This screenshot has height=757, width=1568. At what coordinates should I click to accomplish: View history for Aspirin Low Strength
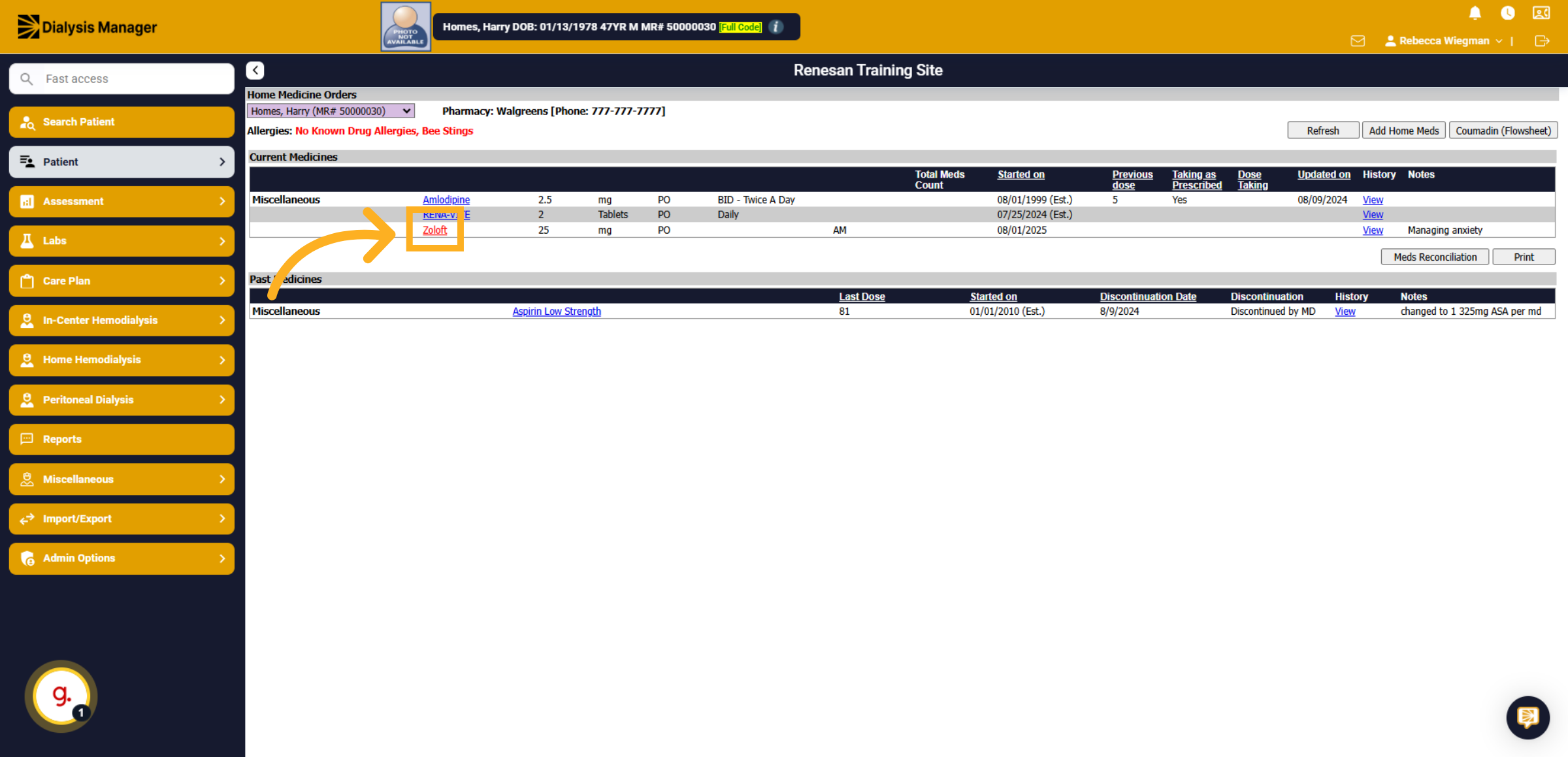1345,312
